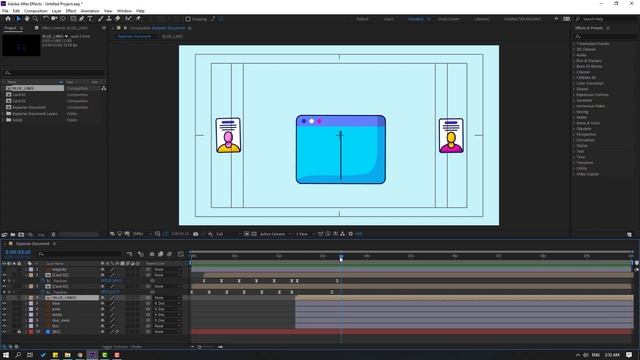Viewport: 640px width, 360px height.
Task: Unlock the BG layer
Action: point(19,332)
